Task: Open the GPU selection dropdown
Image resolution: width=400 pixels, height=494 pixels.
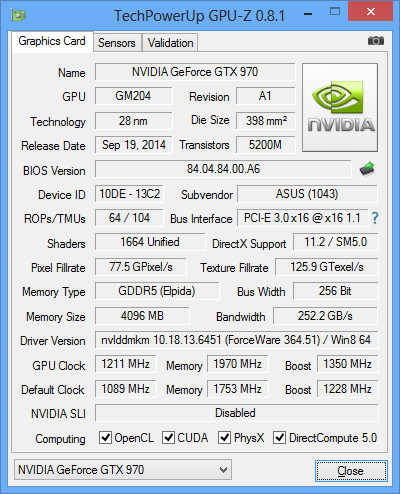Action: (x=123, y=470)
